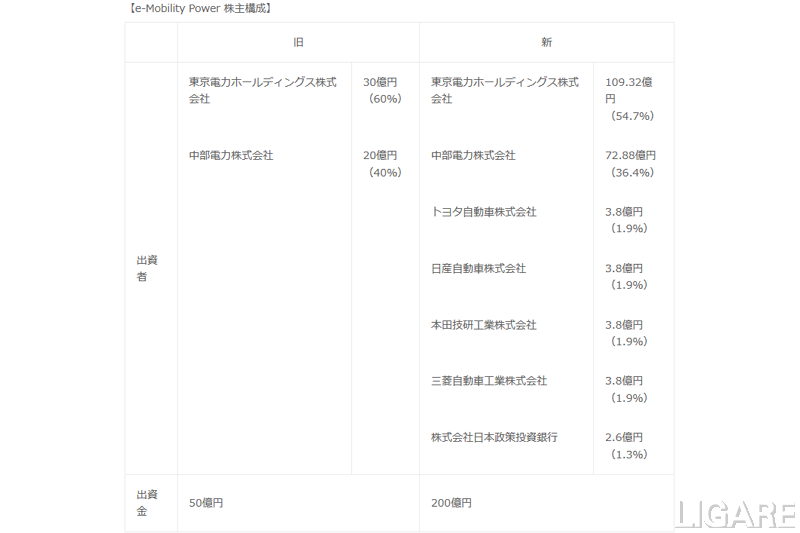This screenshot has height=533, width=800.
Task: Select the トヨタ自動車株式会社 entry
Action: 483,212
